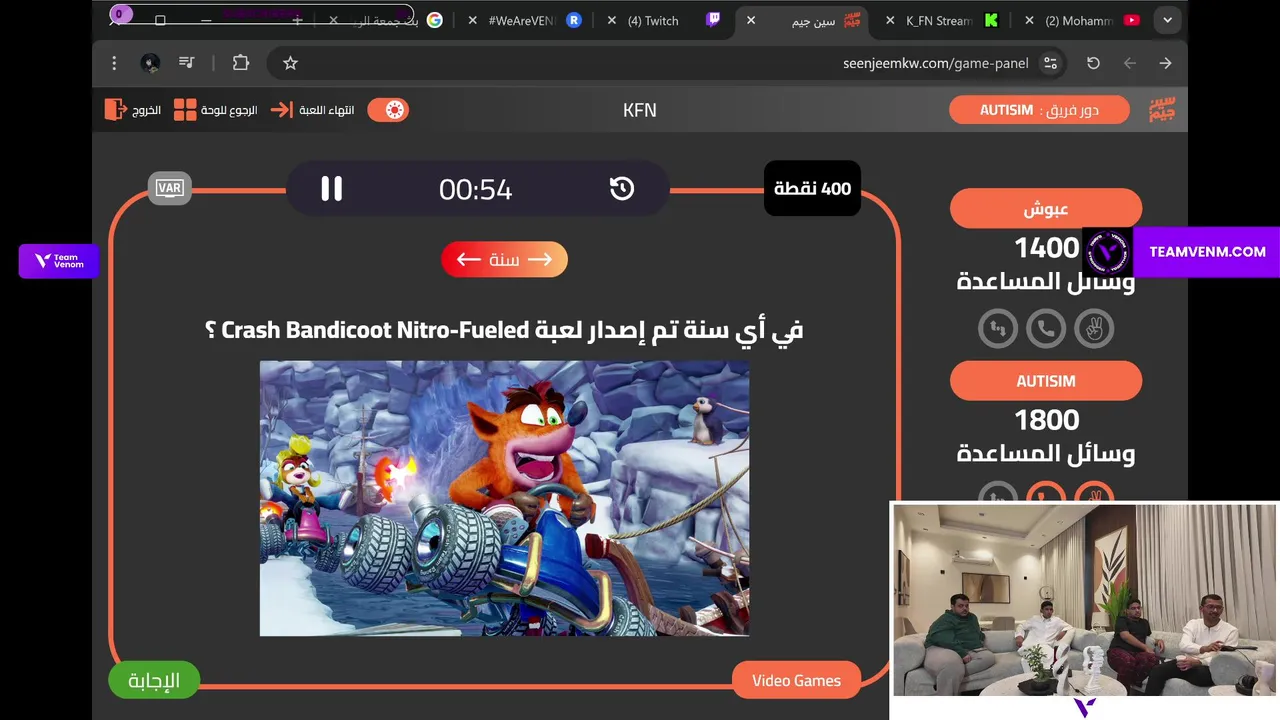Viewport: 1280px width, 720px height.
Task: Click the دور فريق AUTISIM turn indicator
Action: (1040, 110)
